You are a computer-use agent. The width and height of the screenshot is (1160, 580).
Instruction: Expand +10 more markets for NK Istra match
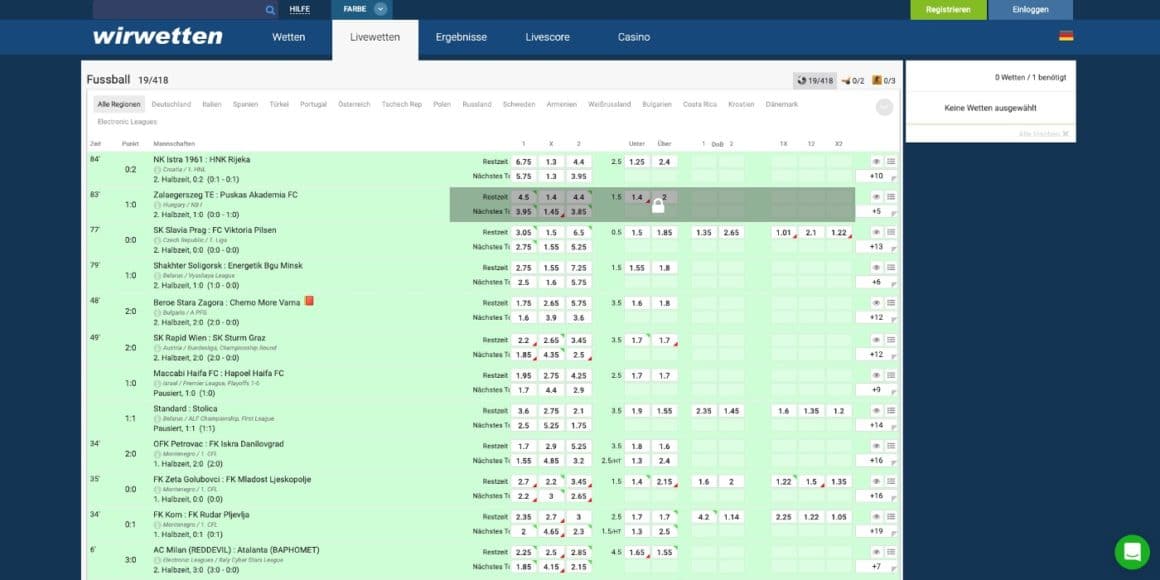click(x=877, y=176)
